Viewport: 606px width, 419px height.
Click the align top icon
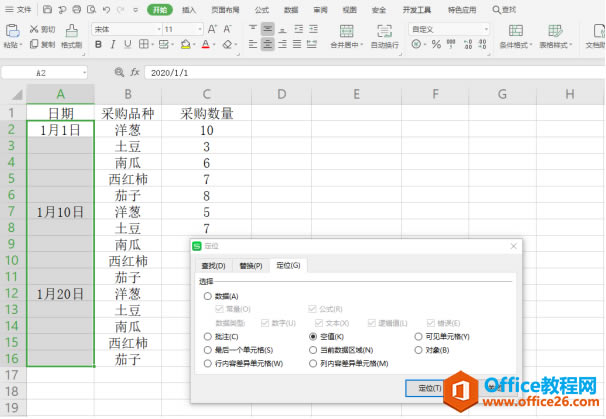click(x=253, y=29)
